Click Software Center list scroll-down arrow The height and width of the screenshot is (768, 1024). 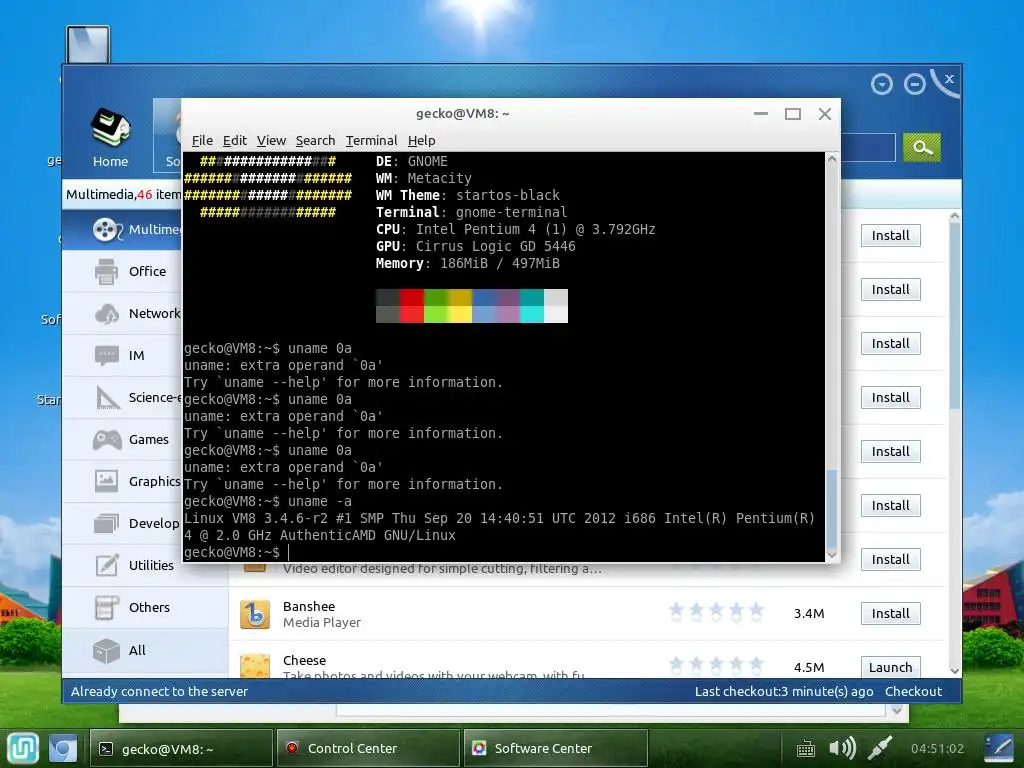pyautogui.click(x=954, y=671)
